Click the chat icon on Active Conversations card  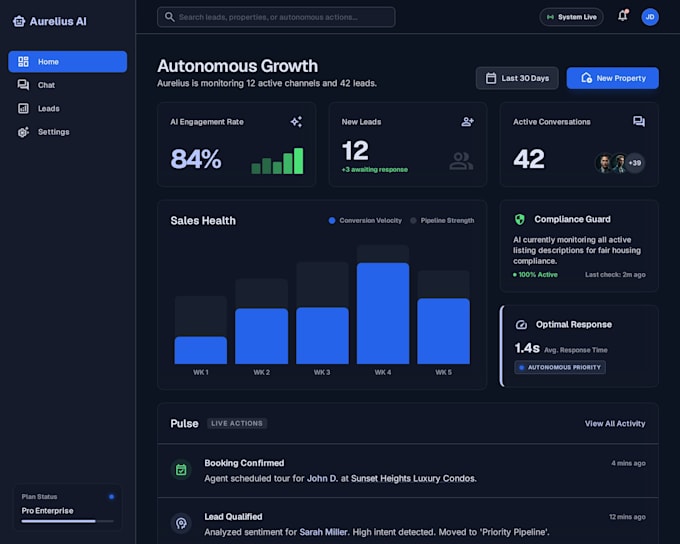coord(639,121)
